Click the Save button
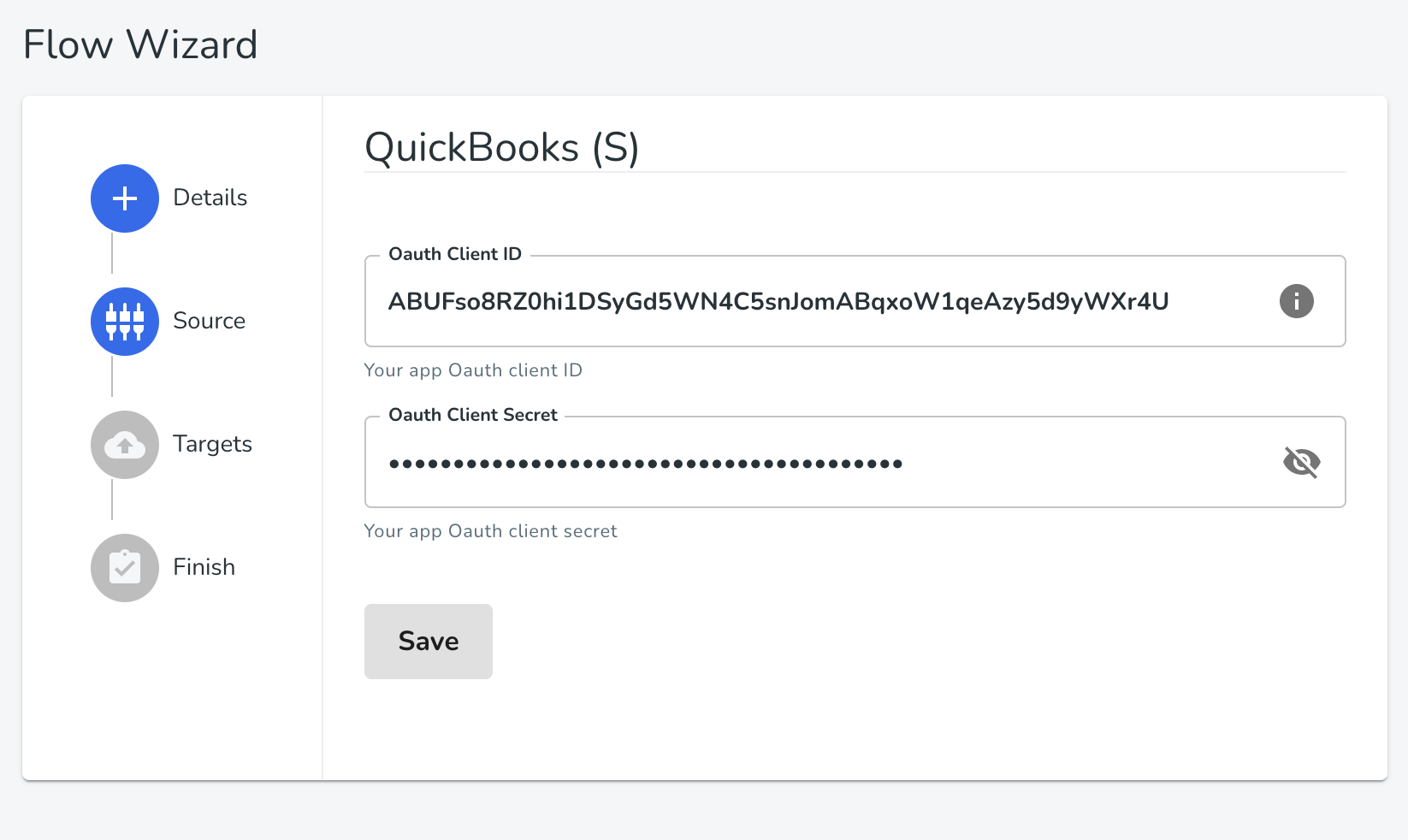Image resolution: width=1408 pixels, height=840 pixels. 429,642
